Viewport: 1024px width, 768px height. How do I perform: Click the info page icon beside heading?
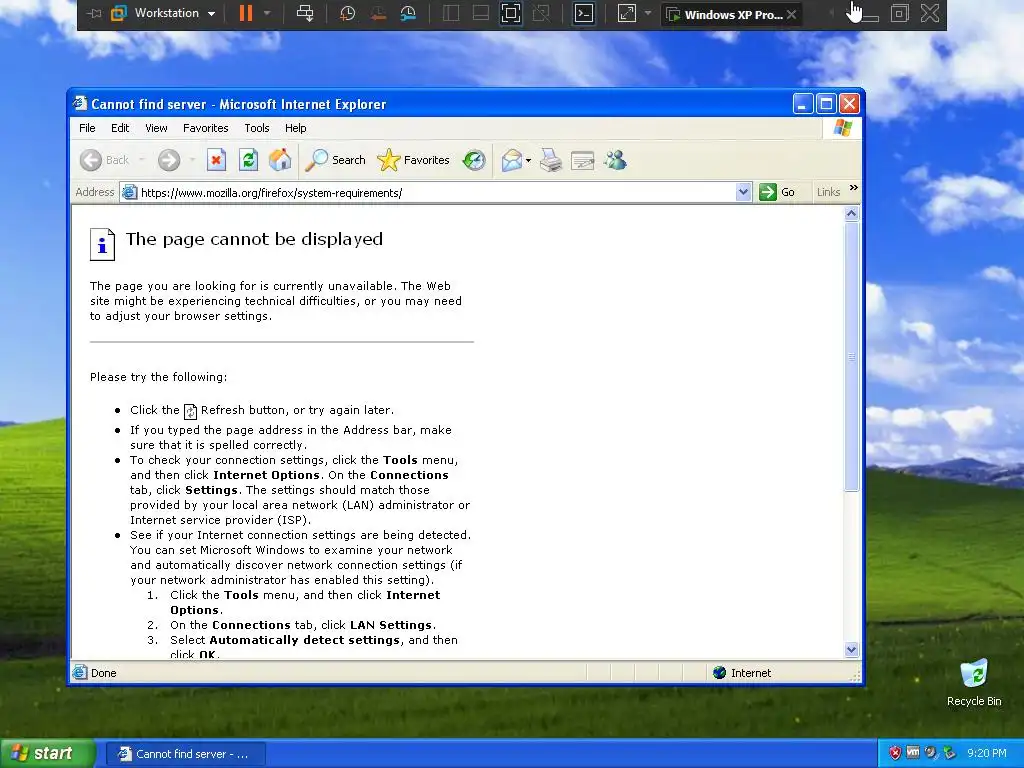click(x=103, y=244)
